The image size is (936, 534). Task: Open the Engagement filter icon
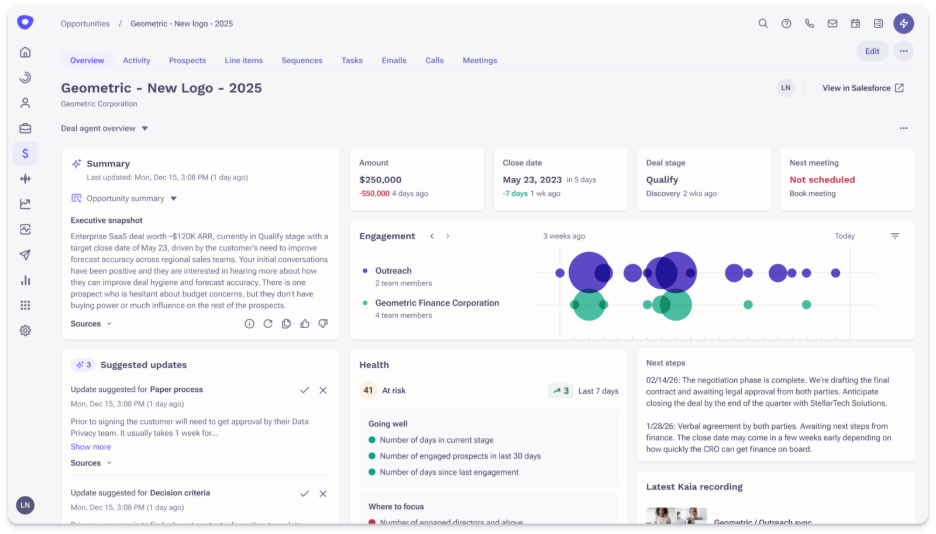(895, 236)
